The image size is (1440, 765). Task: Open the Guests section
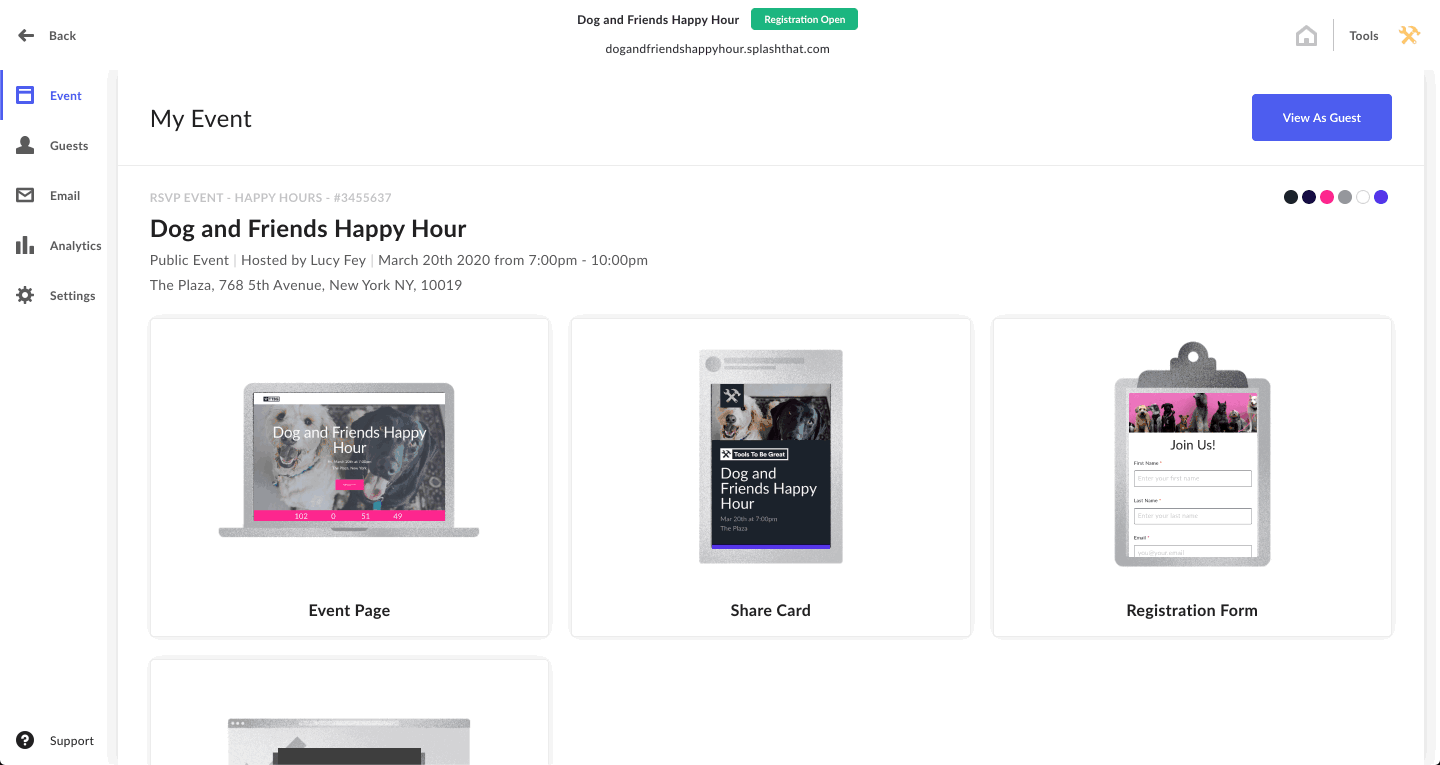coord(69,146)
